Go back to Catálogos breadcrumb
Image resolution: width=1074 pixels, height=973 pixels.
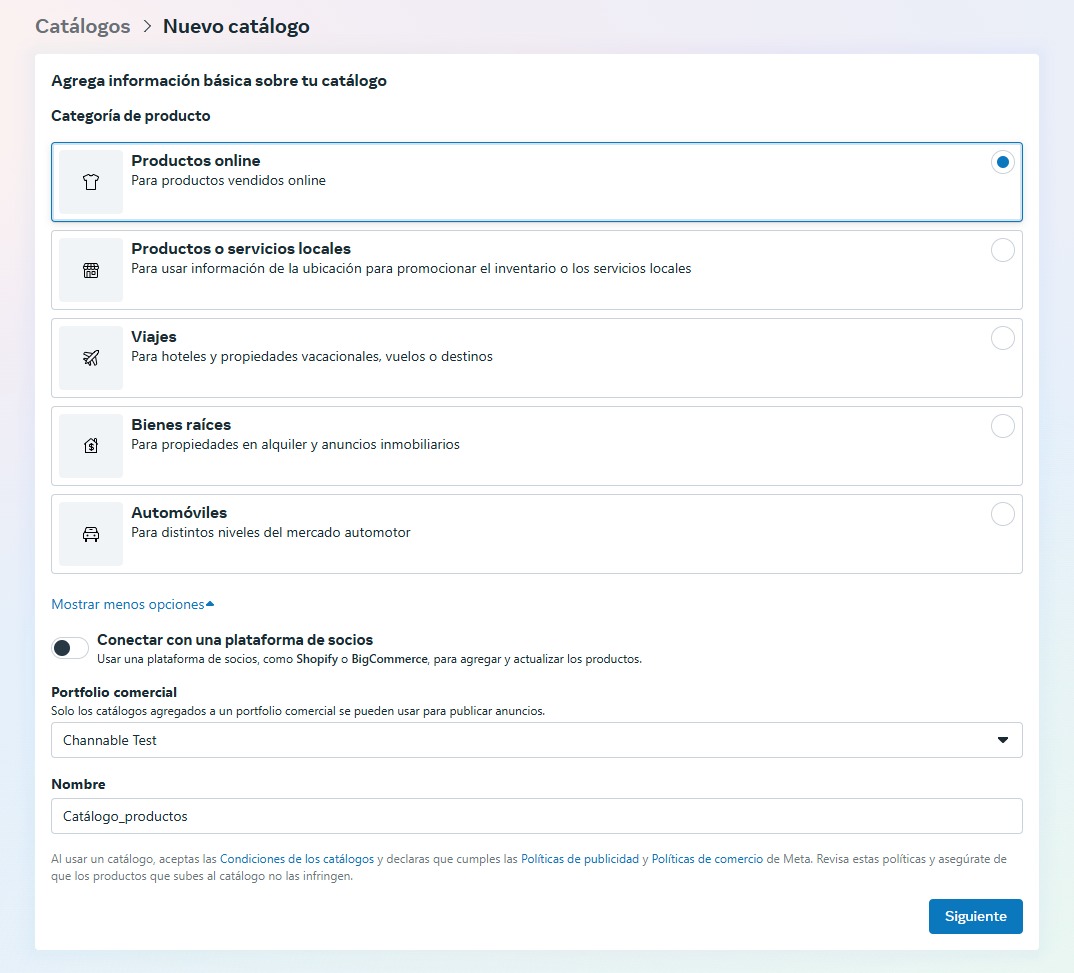click(x=83, y=26)
